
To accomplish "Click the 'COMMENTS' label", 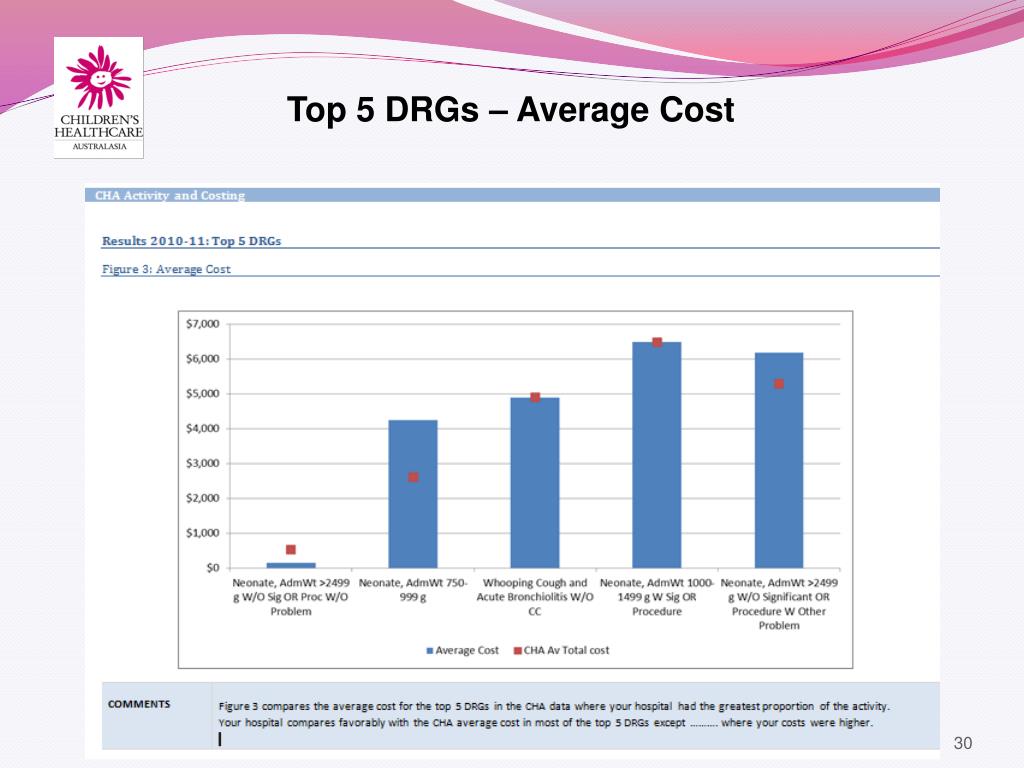I will tap(139, 704).
